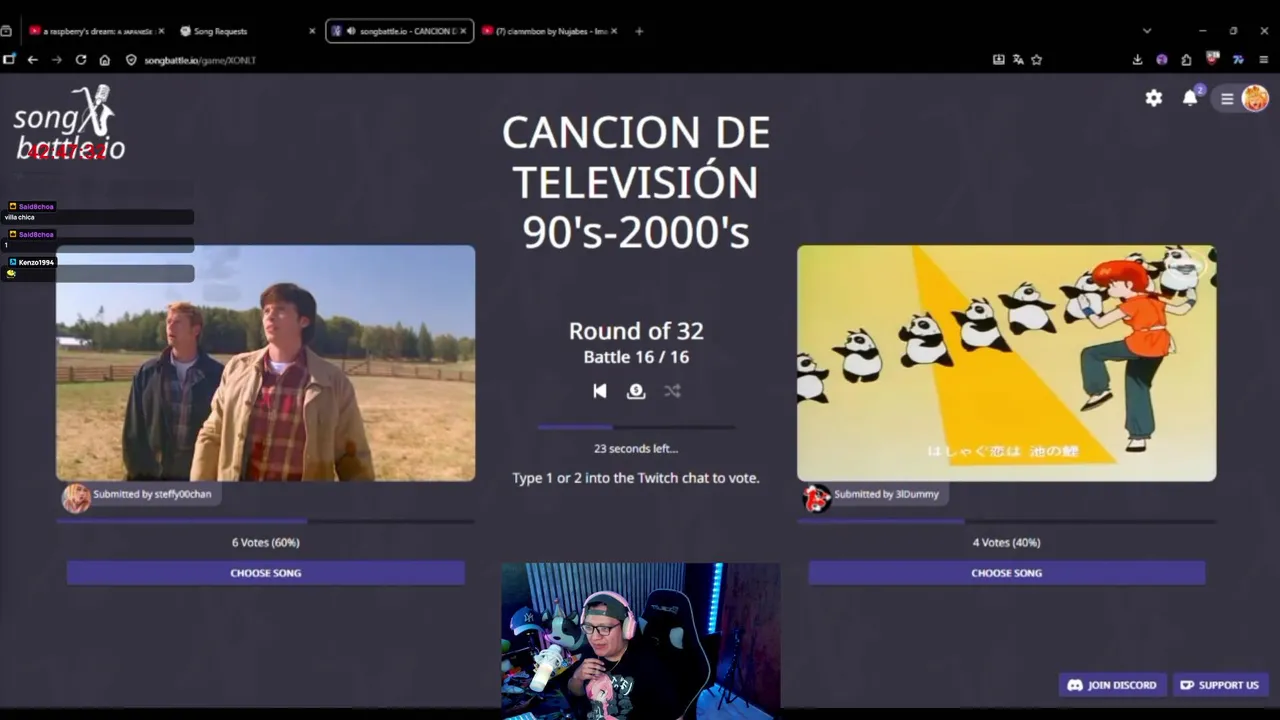The image size is (1280, 720).
Task: Click "Submitted by steffy00chan" label
Action: pyautogui.click(x=152, y=494)
